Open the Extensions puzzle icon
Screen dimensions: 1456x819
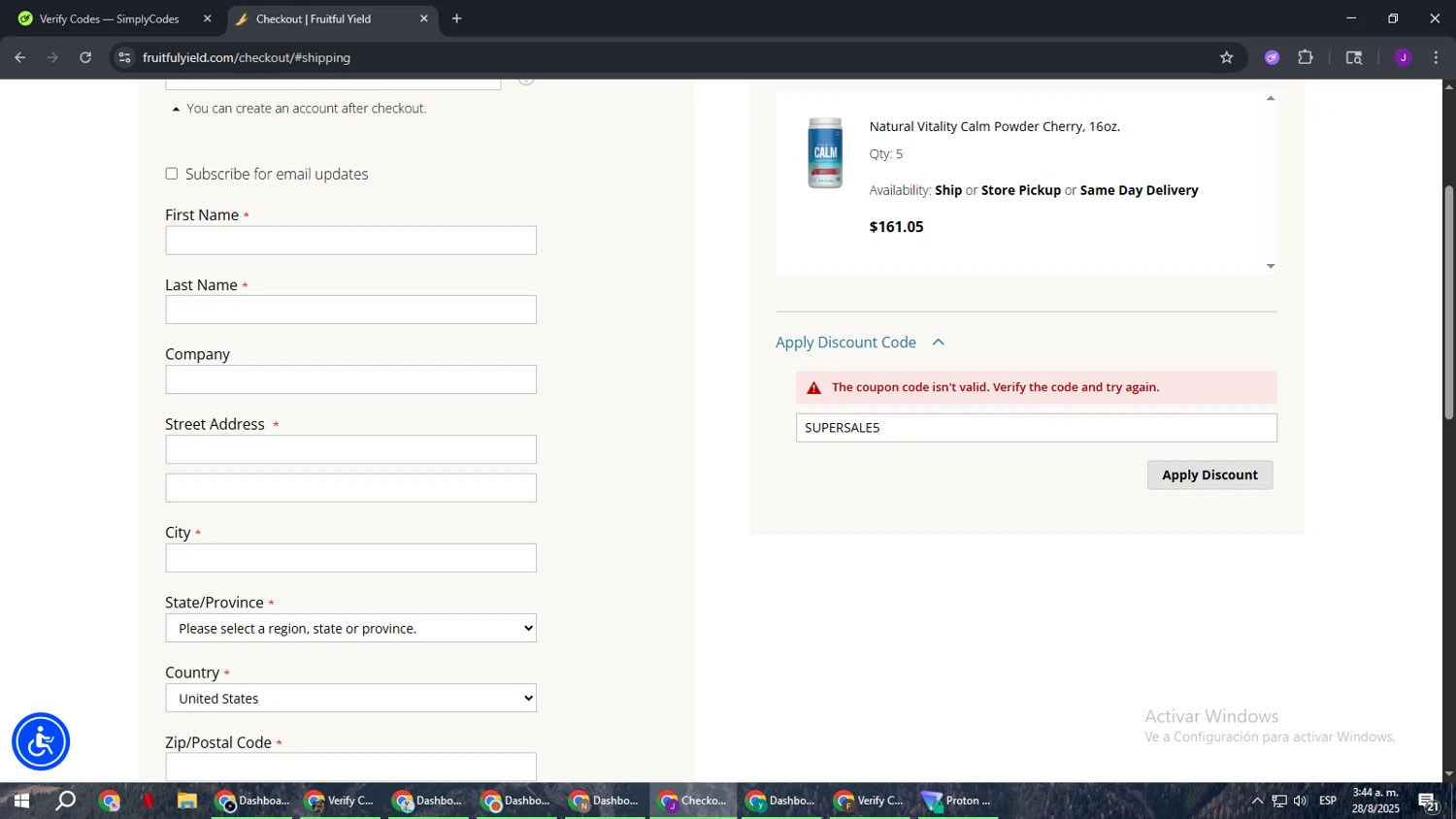[1306, 57]
